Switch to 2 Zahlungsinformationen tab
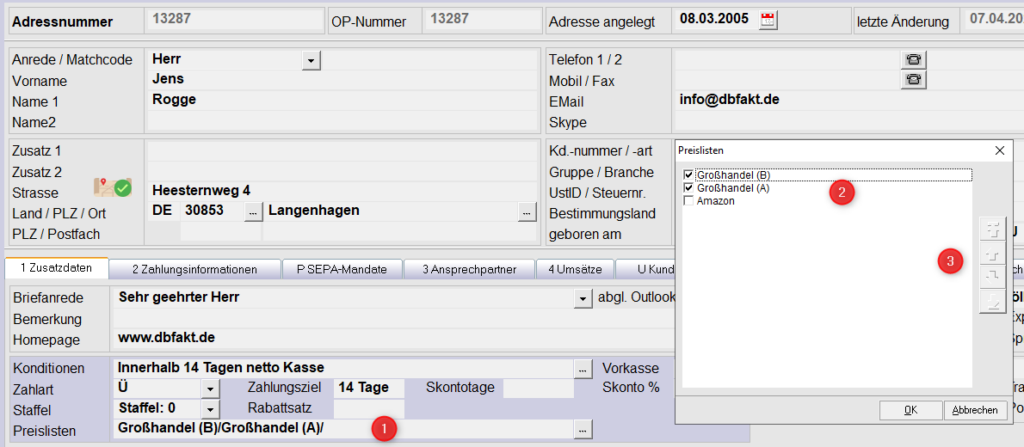The height and width of the screenshot is (447, 1024). pos(195,269)
